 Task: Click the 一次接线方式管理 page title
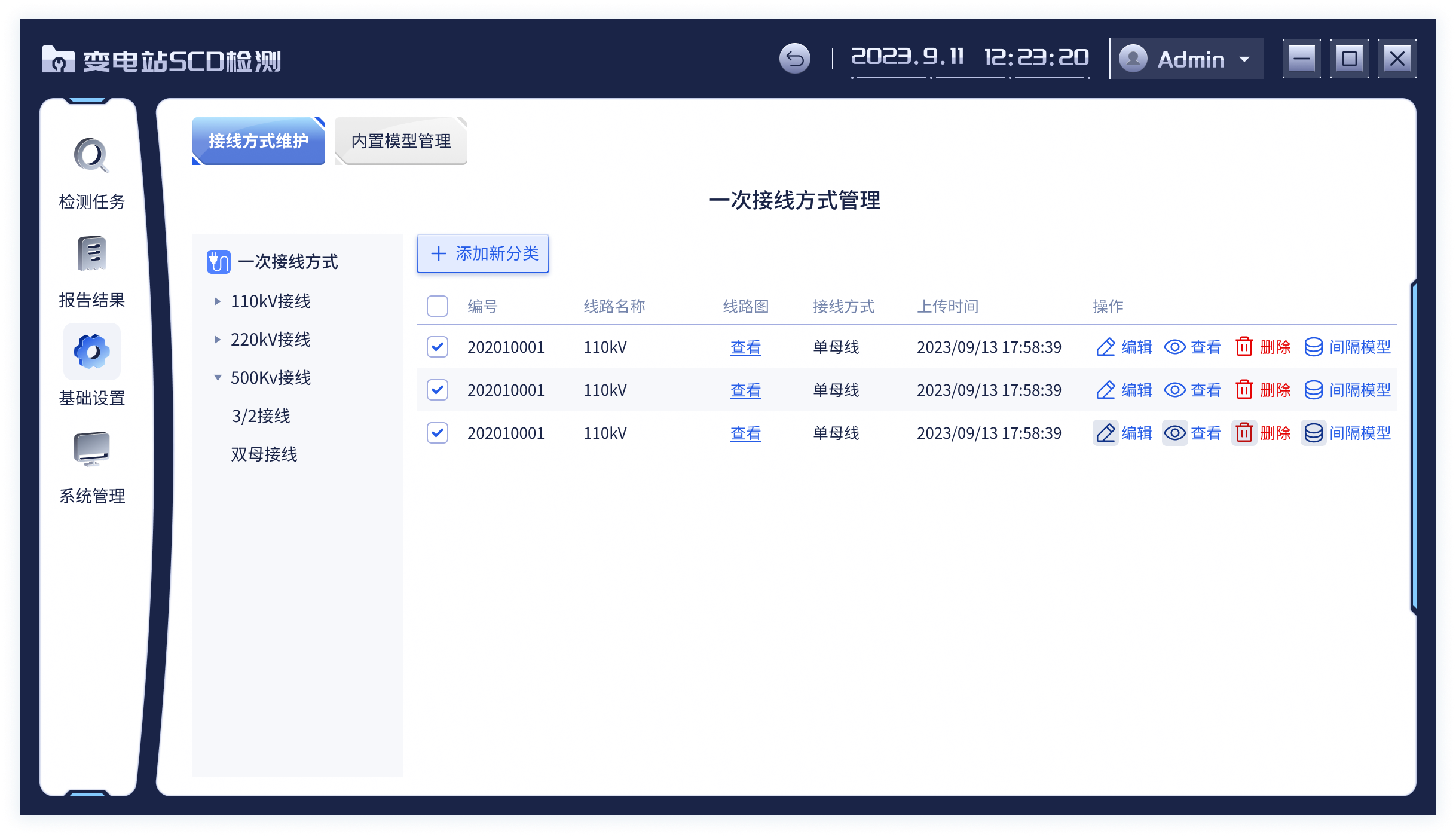pos(794,200)
